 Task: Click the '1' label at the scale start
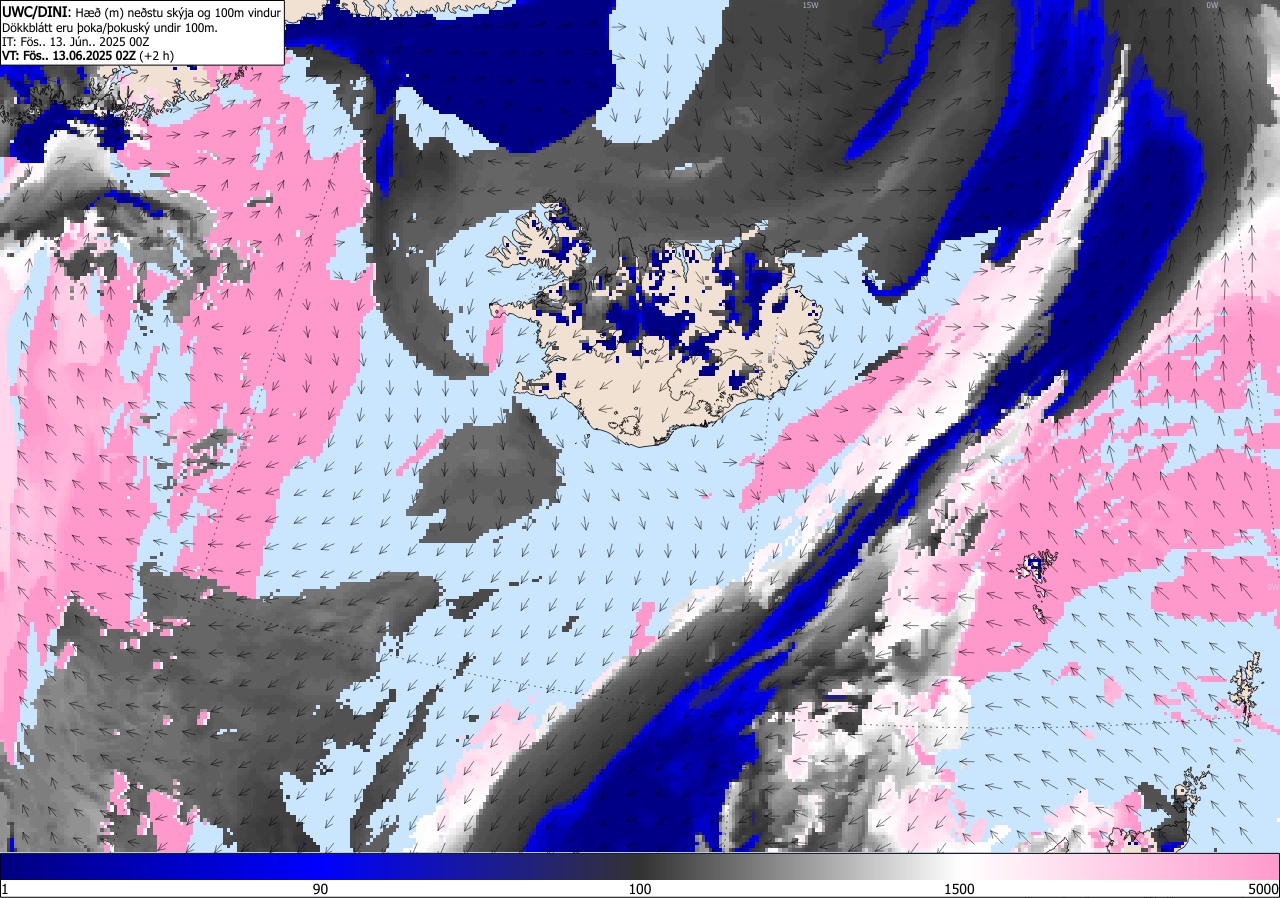[5, 889]
